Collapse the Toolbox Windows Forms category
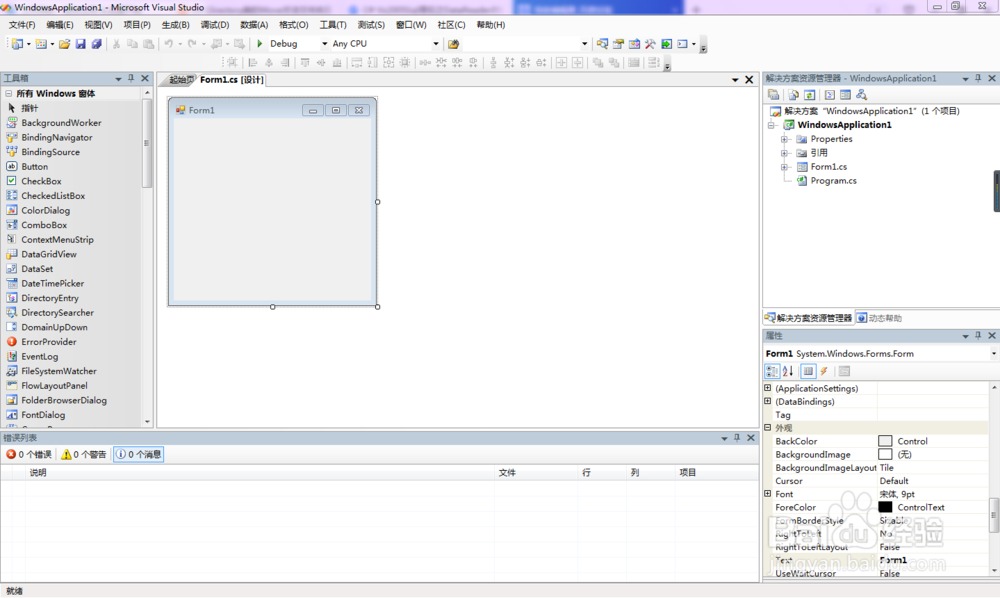Screen dimensions: 1000x598 9,93
